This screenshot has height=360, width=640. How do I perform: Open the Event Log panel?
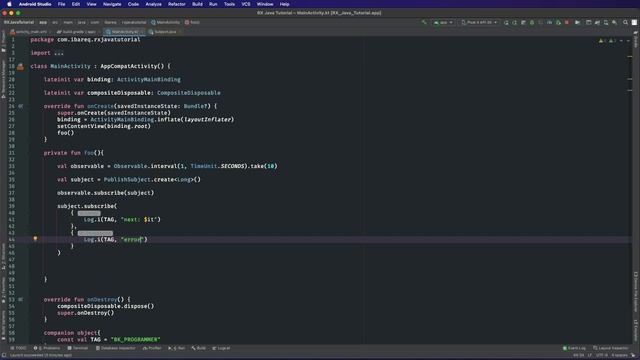574,348
